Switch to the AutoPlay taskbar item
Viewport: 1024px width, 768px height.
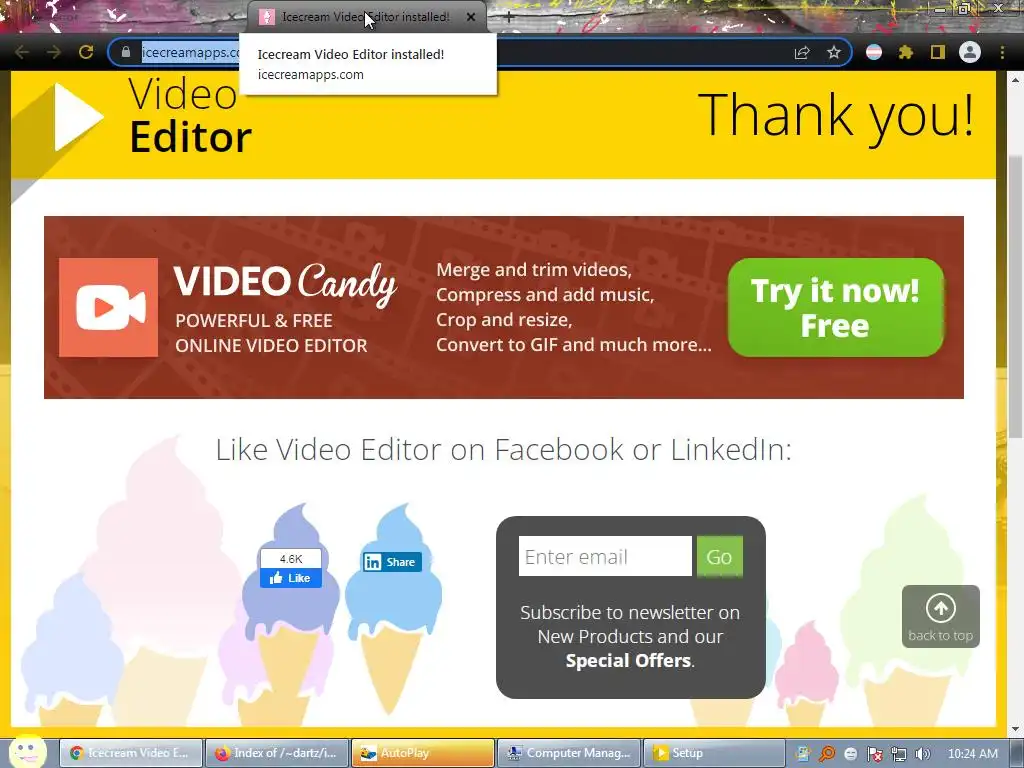click(x=423, y=753)
